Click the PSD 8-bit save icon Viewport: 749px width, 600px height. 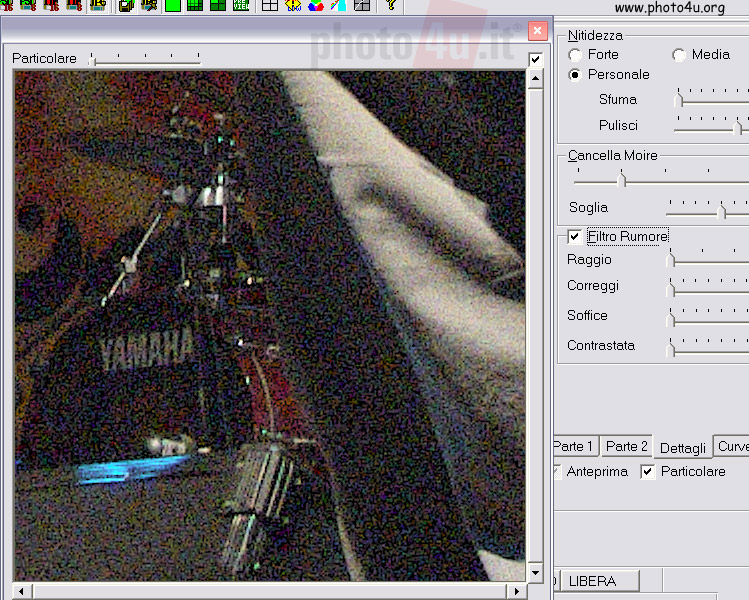pyautogui.click(x=29, y=5)
